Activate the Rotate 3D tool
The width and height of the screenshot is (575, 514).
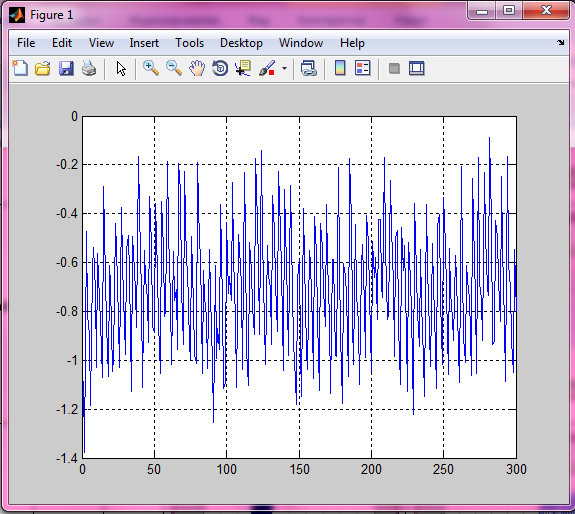tap(220, 68)
